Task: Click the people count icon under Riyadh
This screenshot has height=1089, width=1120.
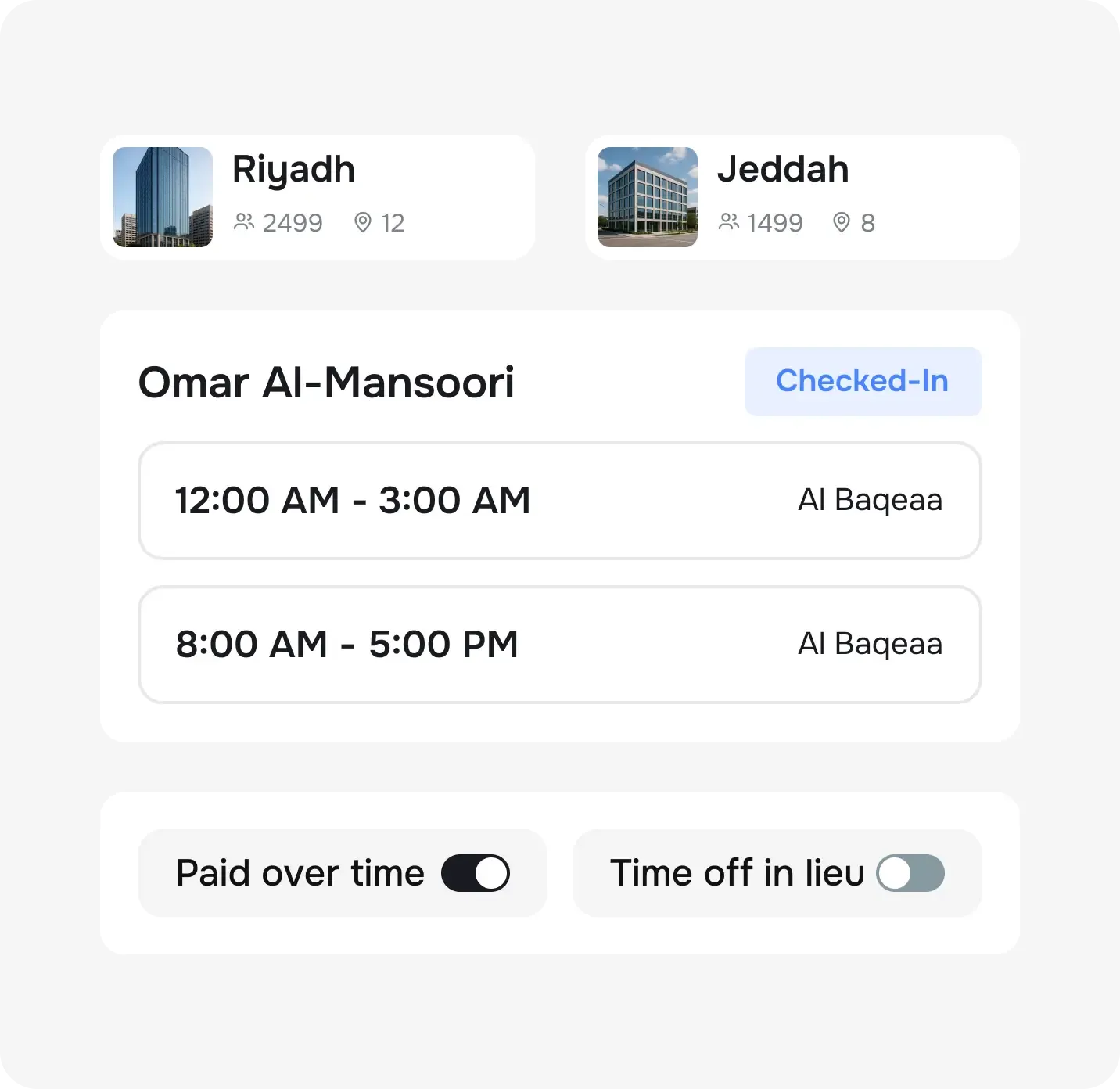Action: pos(244,223)
